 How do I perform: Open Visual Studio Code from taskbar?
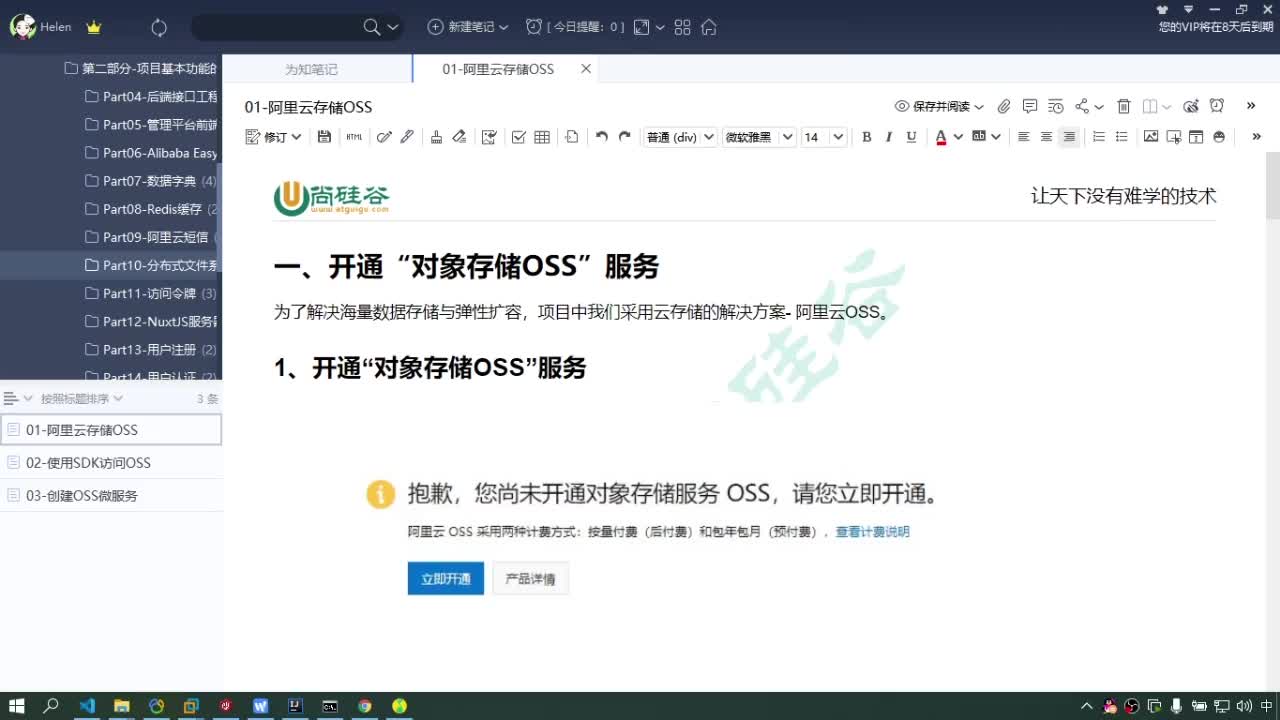tap(87, 706)
